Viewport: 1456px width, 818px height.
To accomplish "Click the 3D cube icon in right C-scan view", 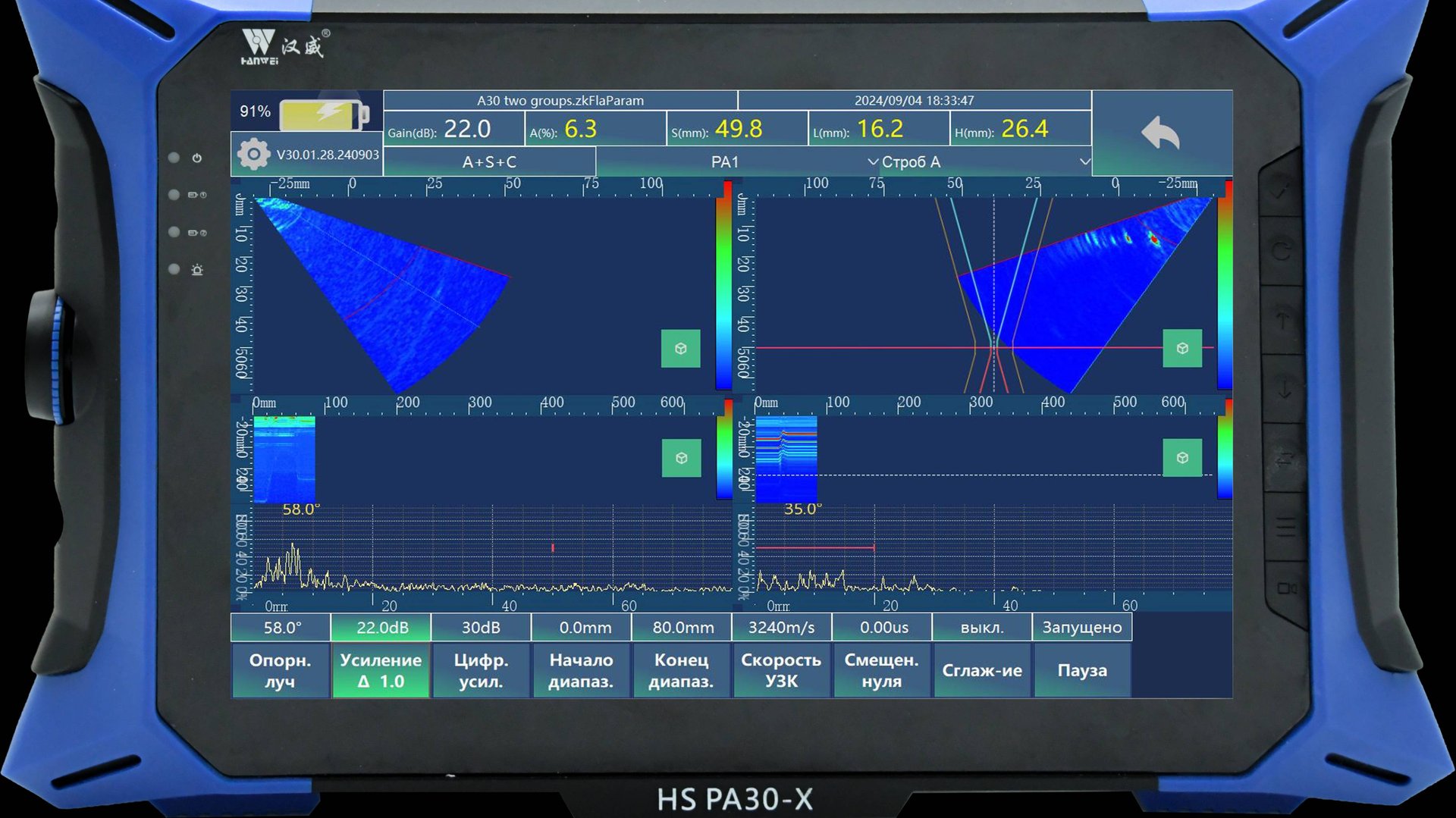I will tap(1181, 458).
